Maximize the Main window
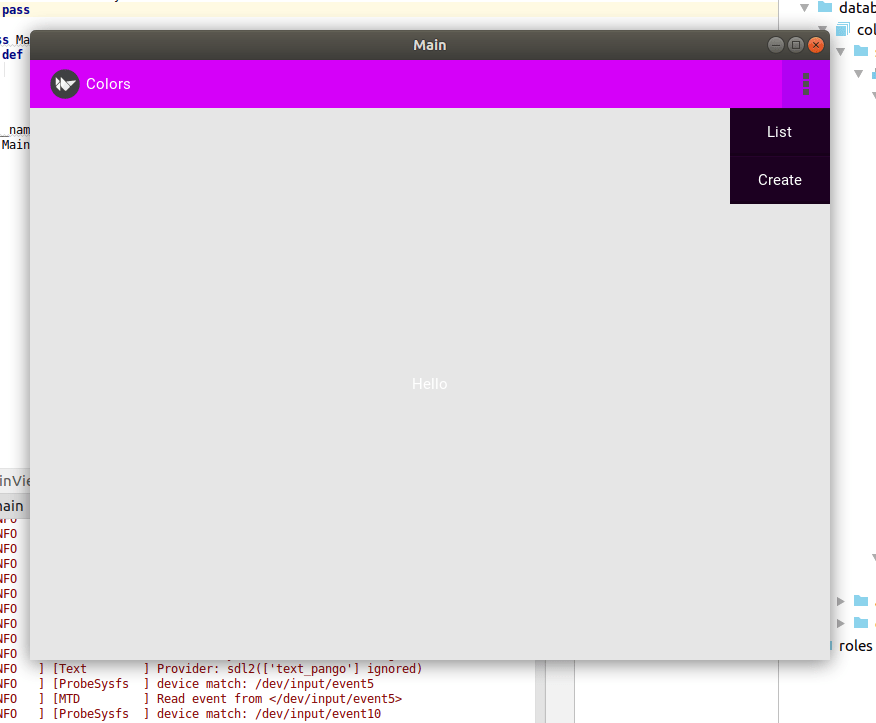This screenshot has height=723, width=876. click(x=796, y=45)
